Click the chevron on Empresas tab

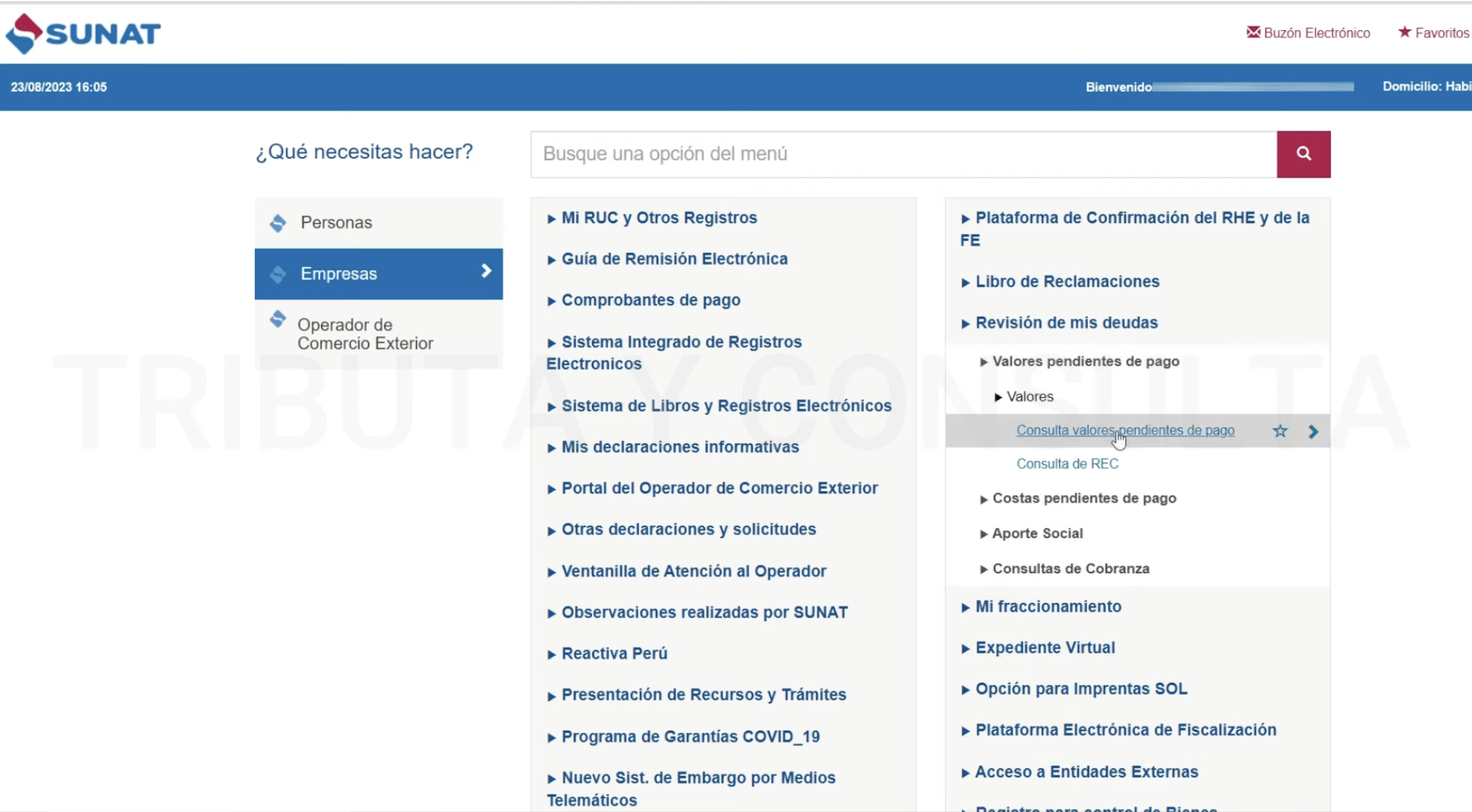click(x=486, y=272)
